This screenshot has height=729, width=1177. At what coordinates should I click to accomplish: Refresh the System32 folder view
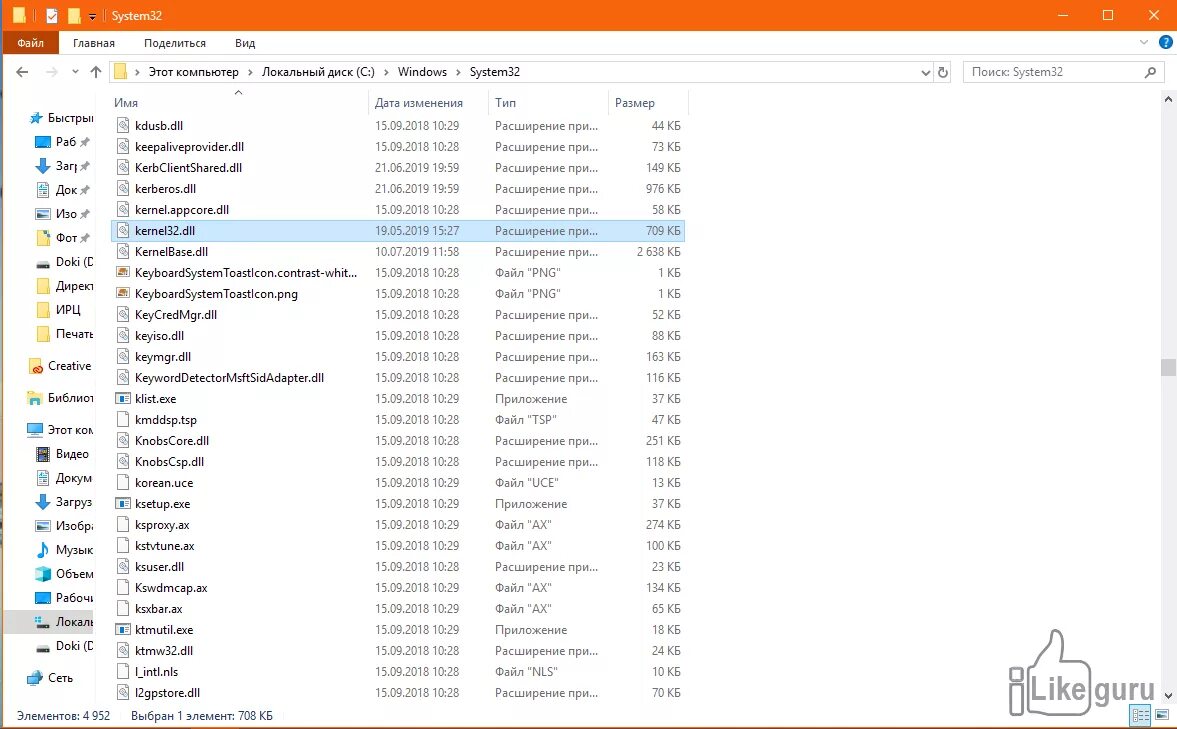pyautogui.click(x=943, y=72)
